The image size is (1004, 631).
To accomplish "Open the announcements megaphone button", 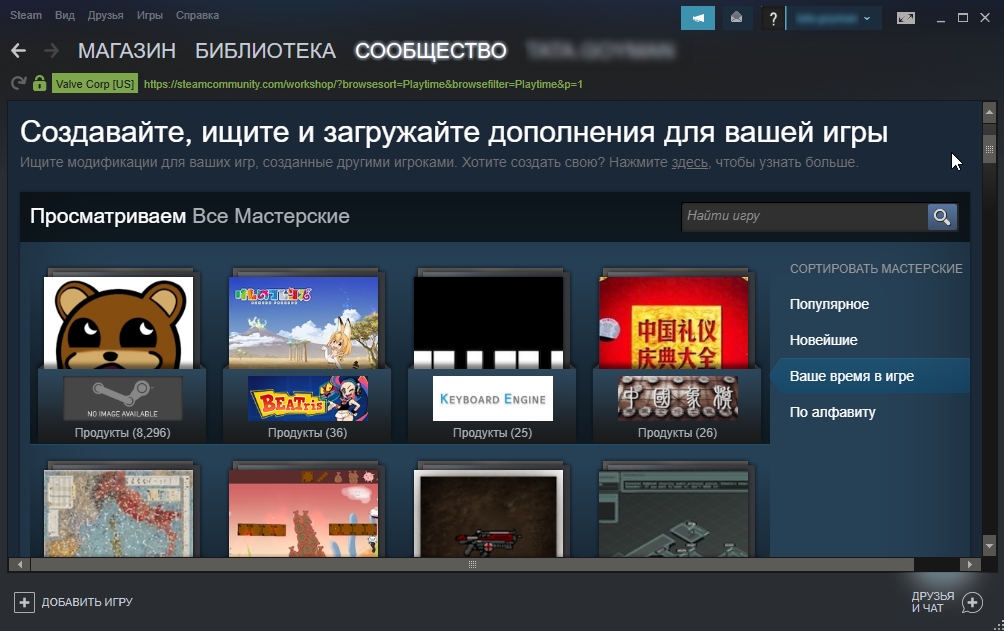I will coord(697,18).
